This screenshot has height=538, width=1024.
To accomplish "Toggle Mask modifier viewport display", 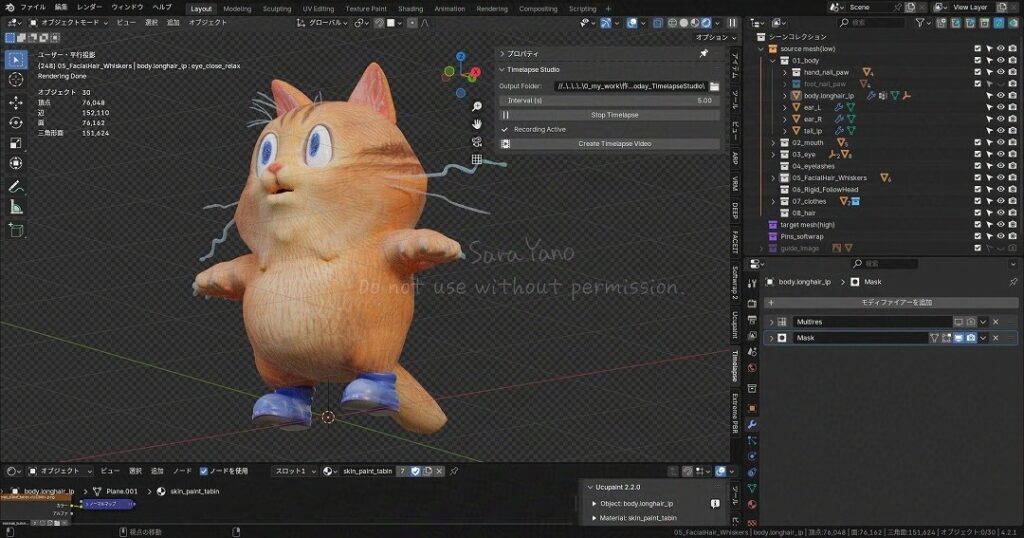I will click(x=959, y=338).
